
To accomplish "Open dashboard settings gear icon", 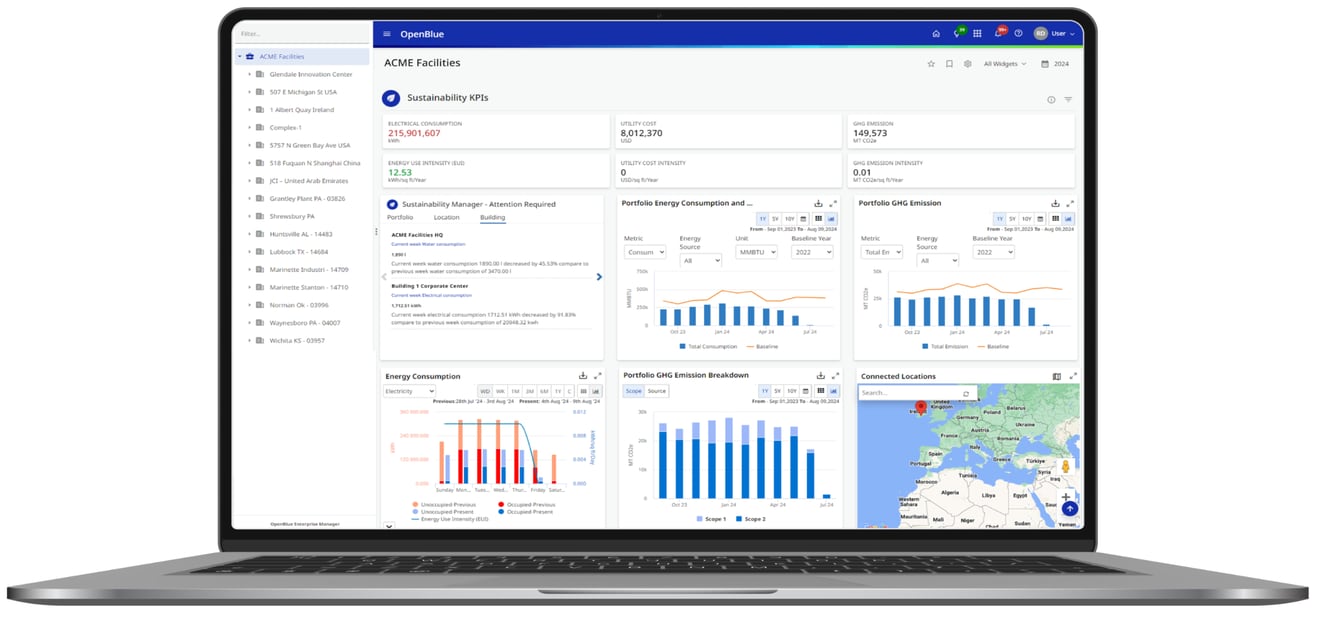I will click(967, 64).
